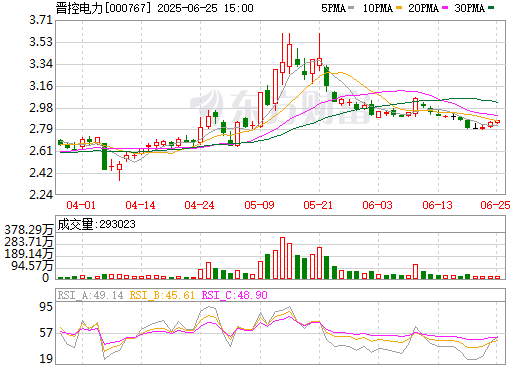Click the 3.53 price axis label

[41, 42]
